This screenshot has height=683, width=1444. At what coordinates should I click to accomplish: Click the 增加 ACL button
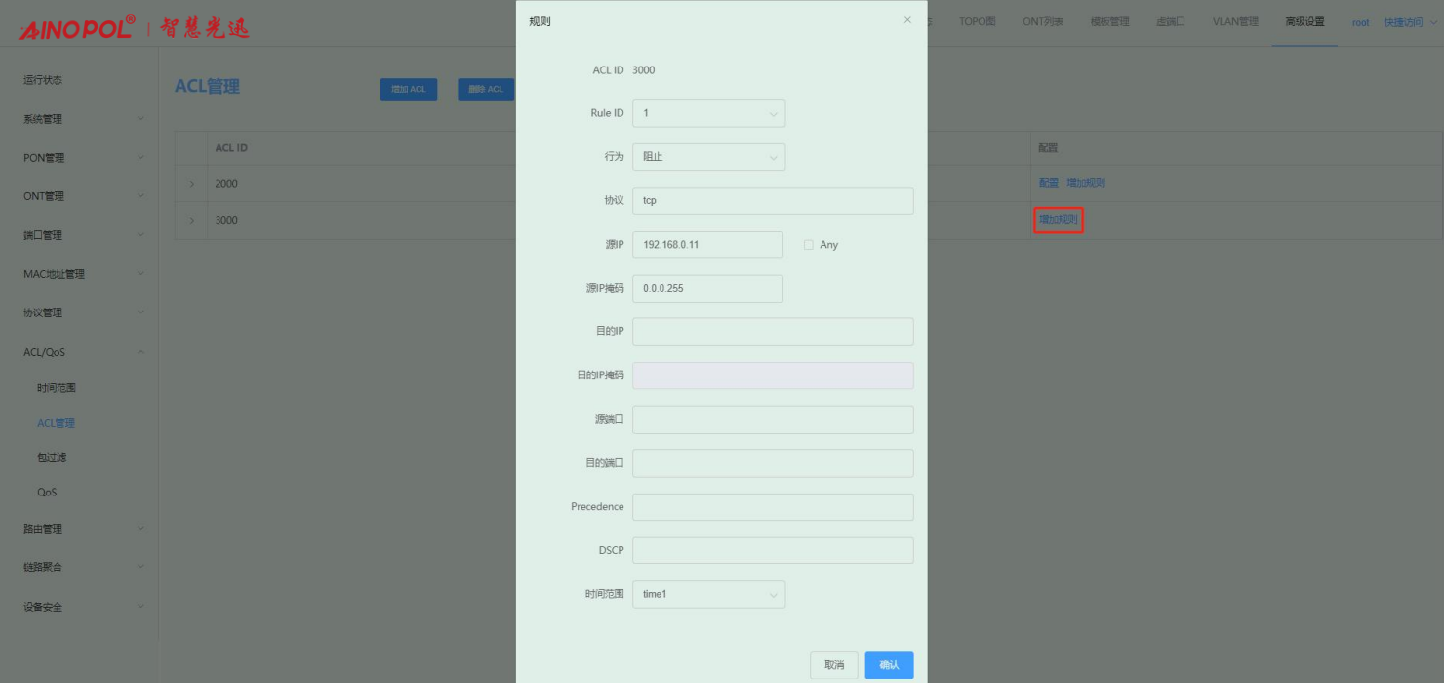pos(408,90)
